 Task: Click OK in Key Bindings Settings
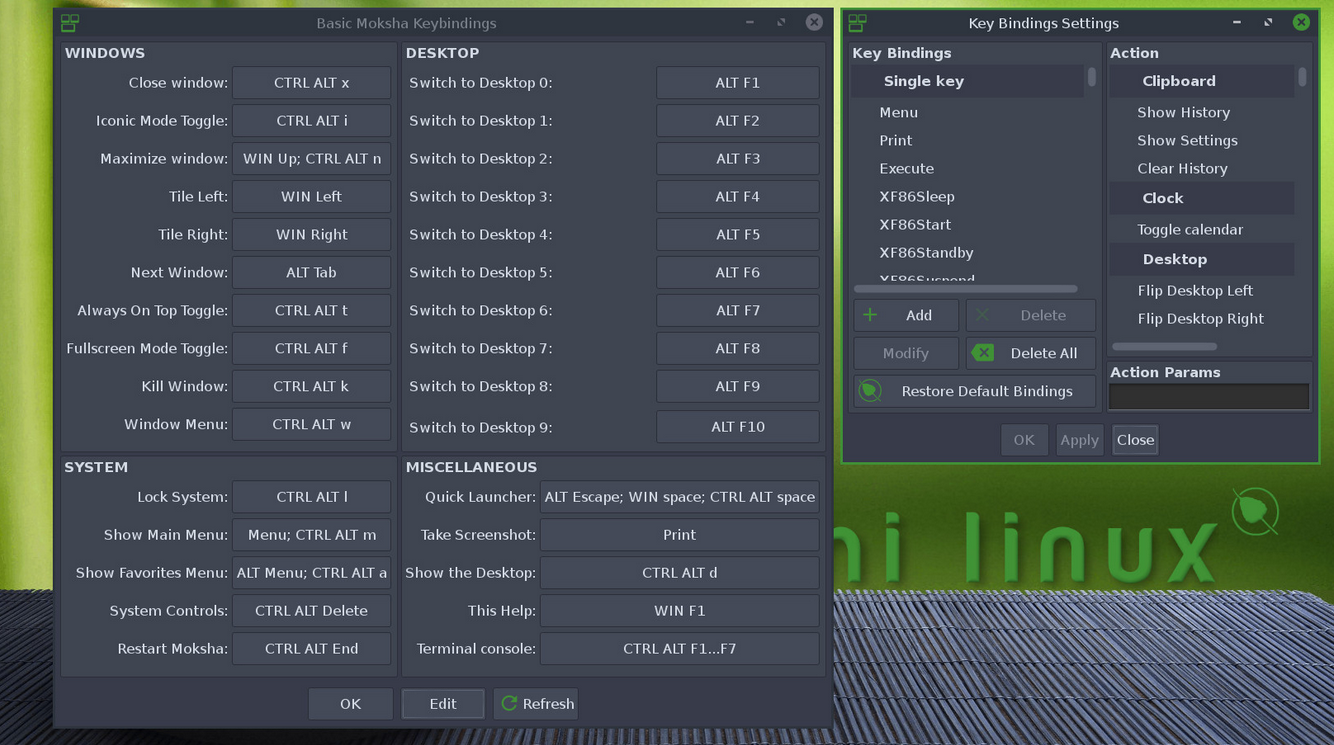click(x=1024, y=440)
